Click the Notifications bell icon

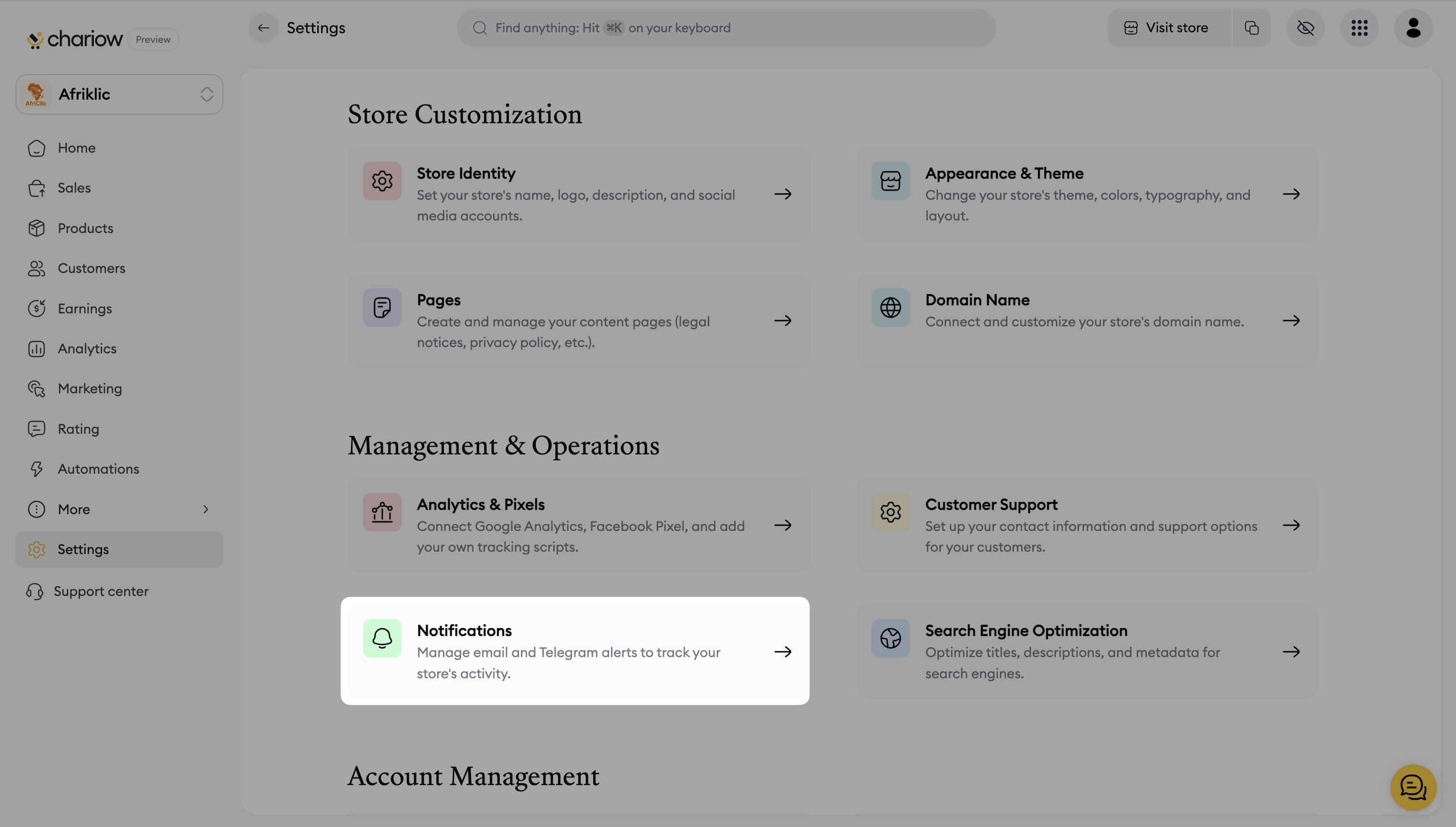click(382, 638)
